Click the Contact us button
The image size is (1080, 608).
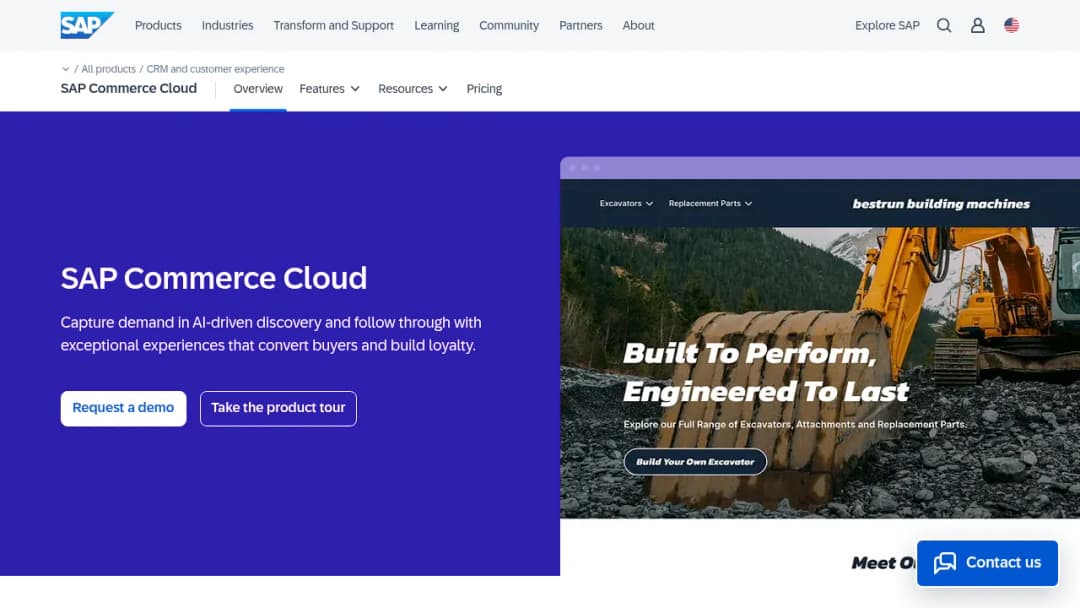click(x=987, y=563)
